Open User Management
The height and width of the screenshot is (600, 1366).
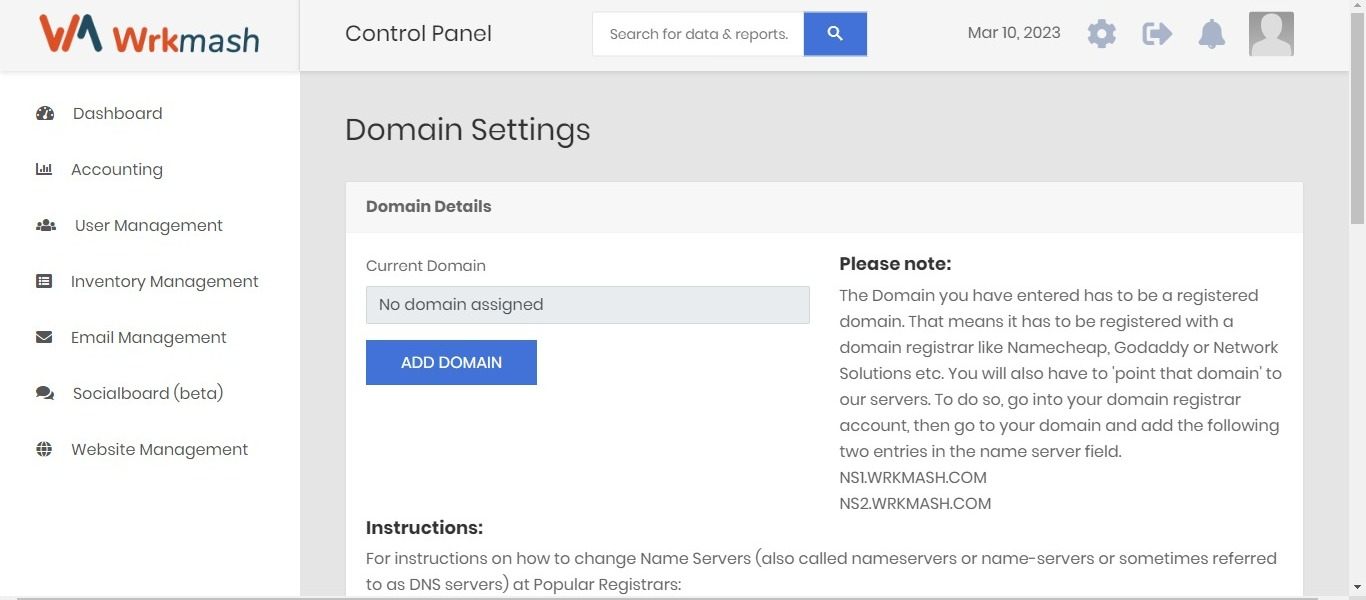pyautogui.click(x=148, y=225)
